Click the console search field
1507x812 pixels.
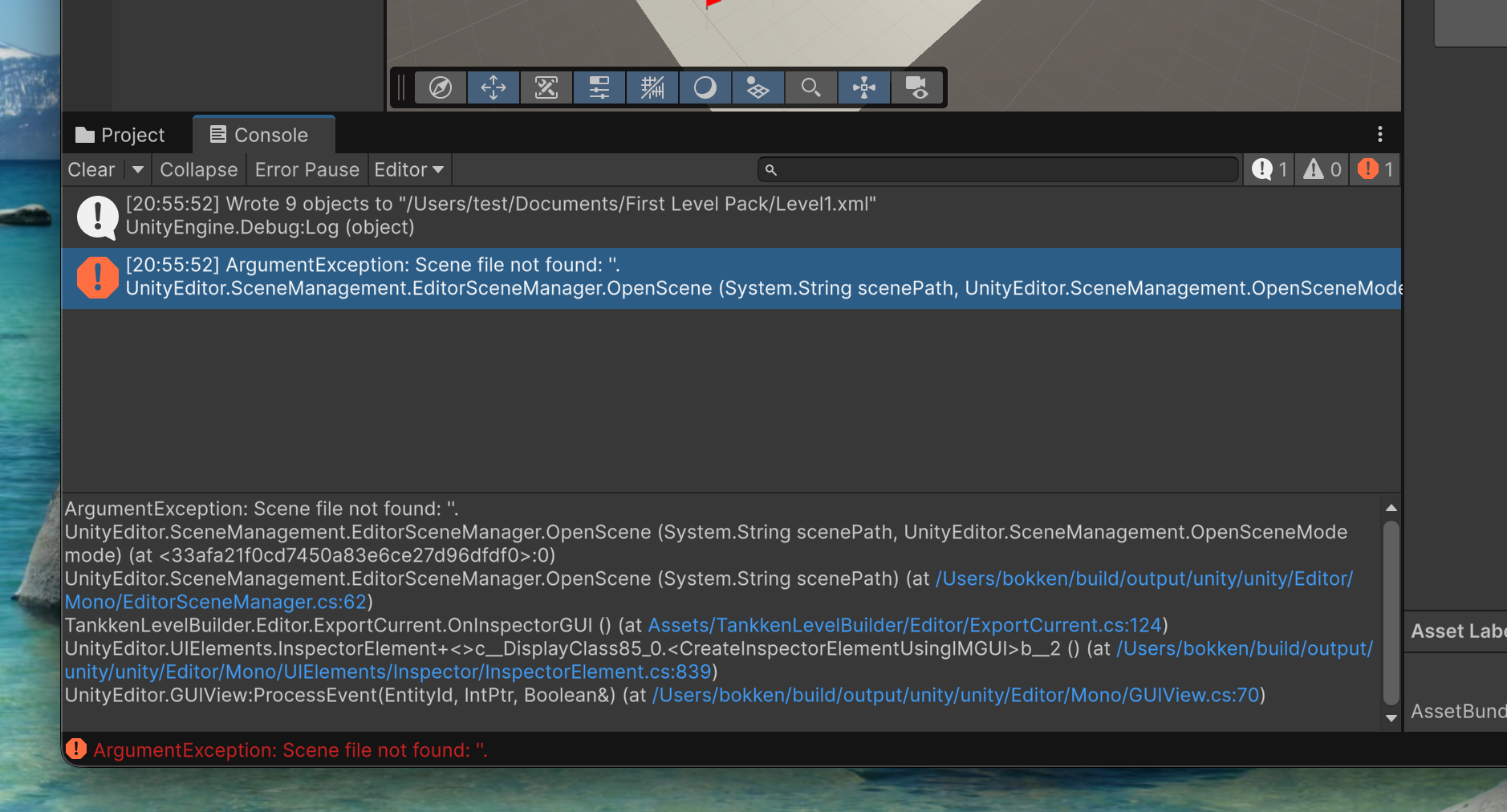pos(998,169)
